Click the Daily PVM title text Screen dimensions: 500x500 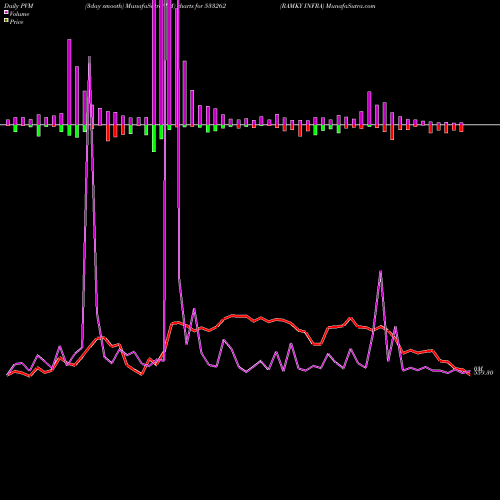(x=19, y=6)
